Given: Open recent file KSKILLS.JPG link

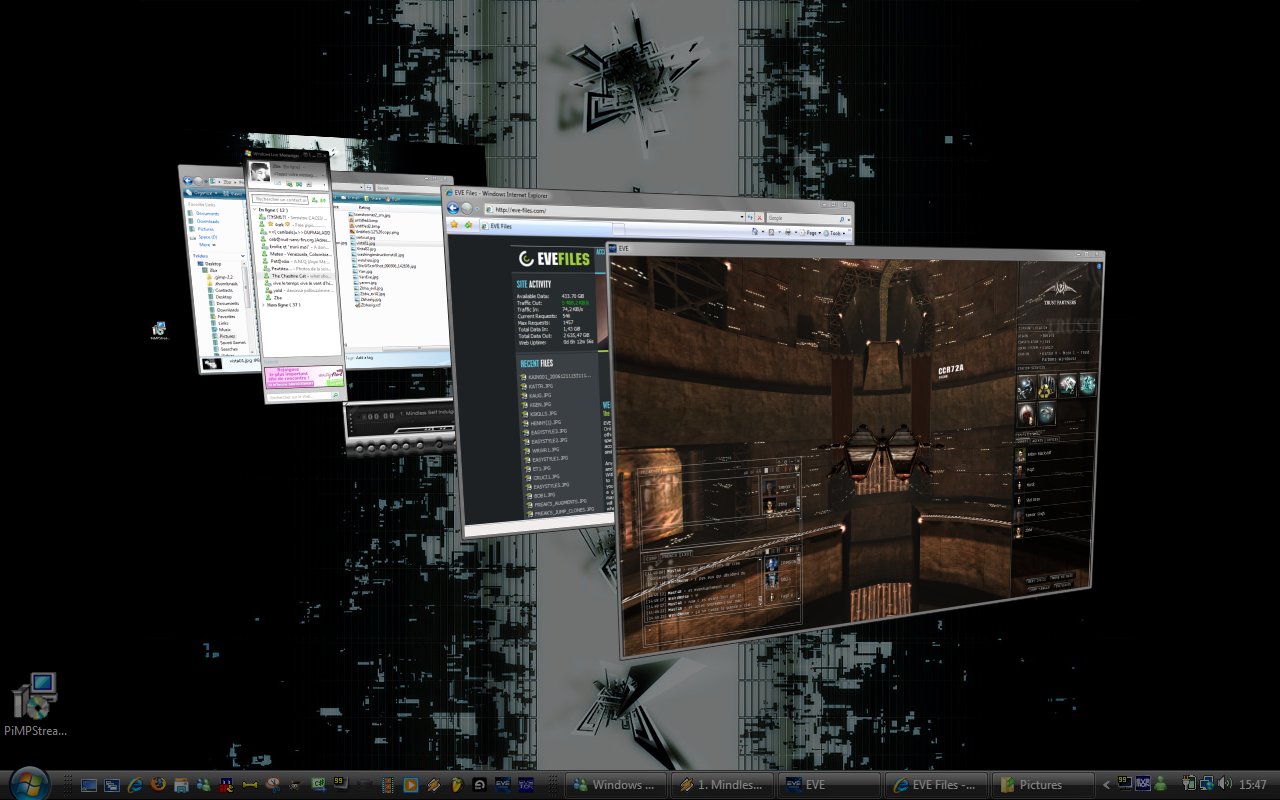Looking at the screenshot, I should 542,413.
